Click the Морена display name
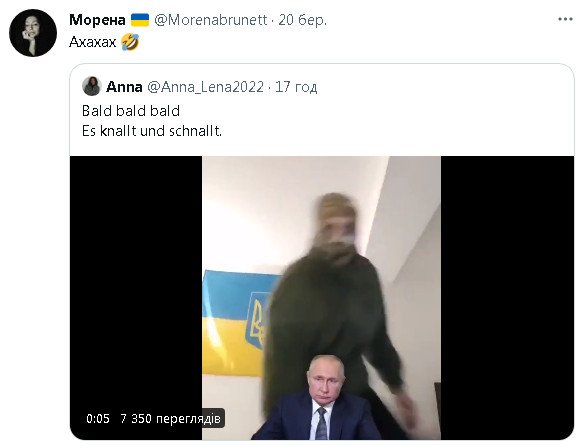The width and height of the screenshot is (578, 445). [97, 20]
